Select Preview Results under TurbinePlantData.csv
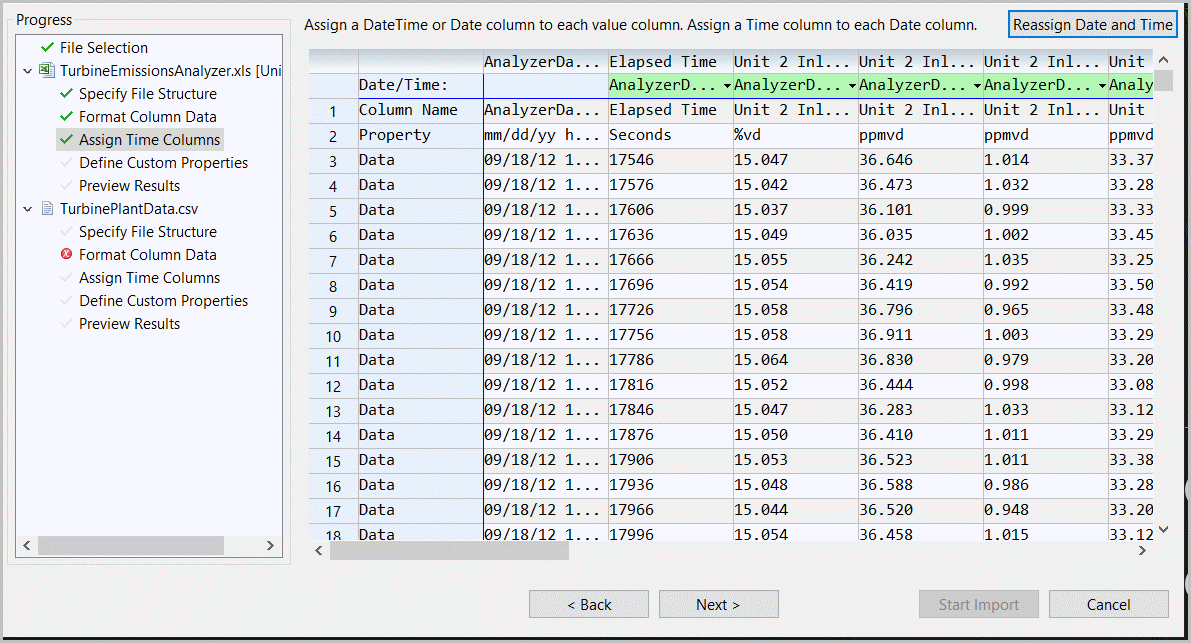 click(x=129, y=324)
